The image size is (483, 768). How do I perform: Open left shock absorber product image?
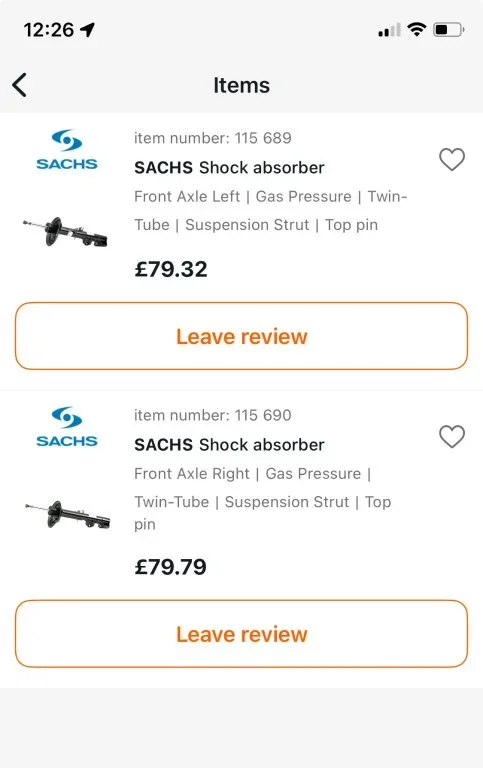pos(65,232)
